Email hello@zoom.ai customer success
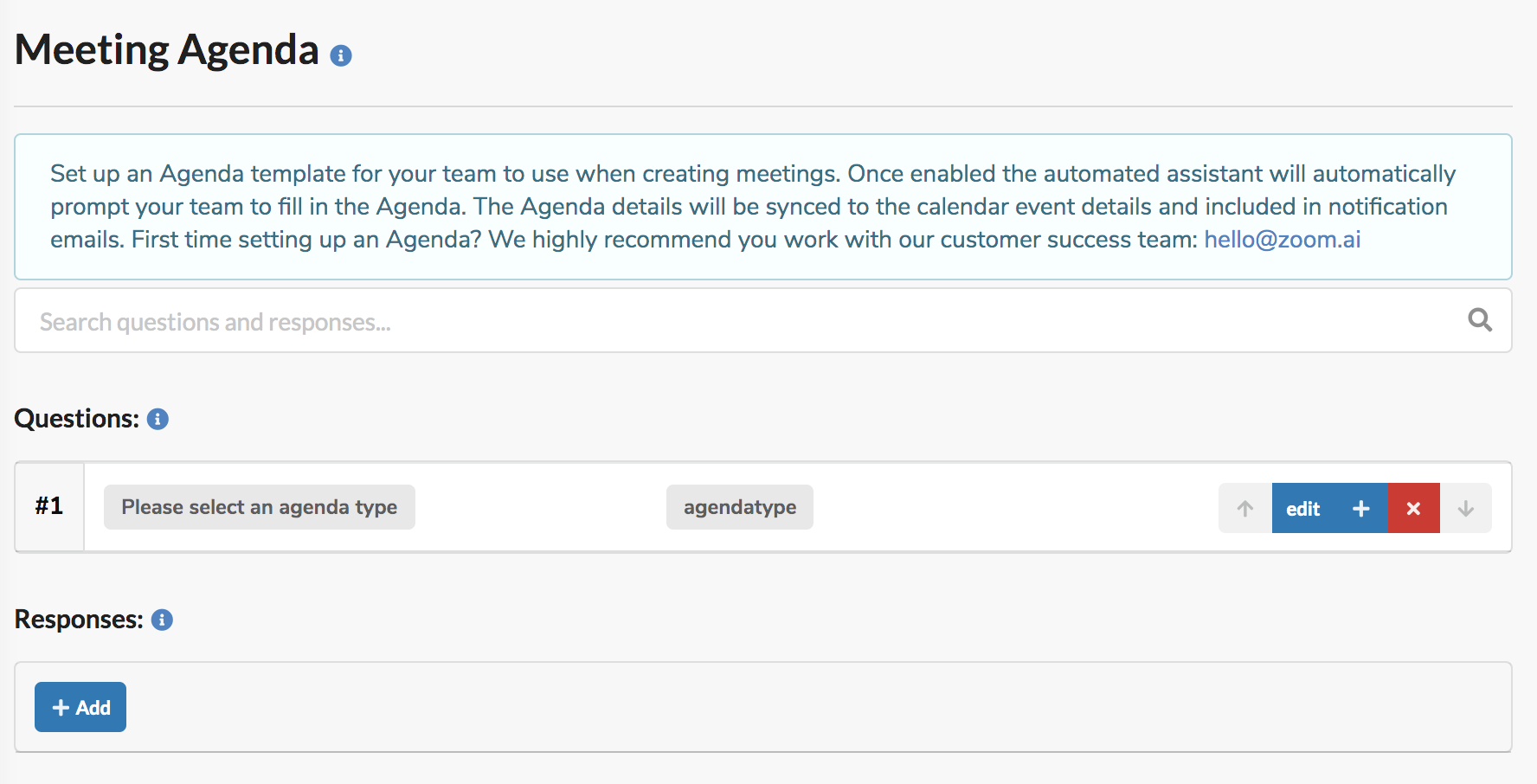Screen dimensions: 1537x784 (x=1283, y=240)
